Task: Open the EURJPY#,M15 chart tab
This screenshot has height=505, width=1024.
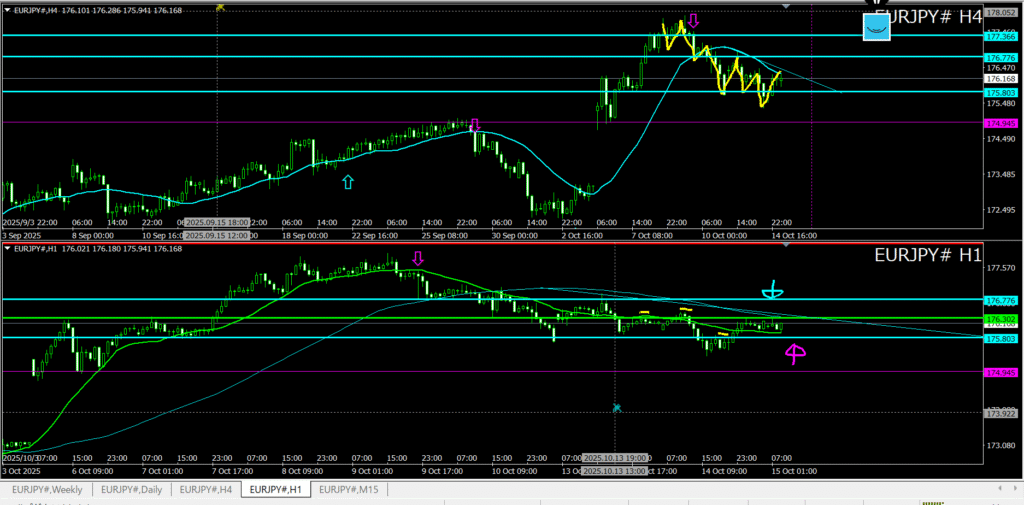Action: point(349,489)
